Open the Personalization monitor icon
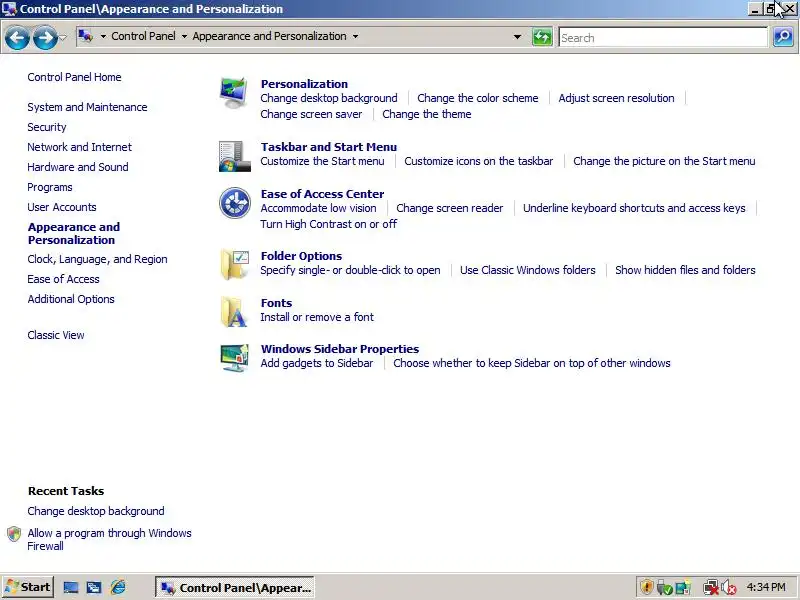Viewport: 800px width, 600px height. 234,93
